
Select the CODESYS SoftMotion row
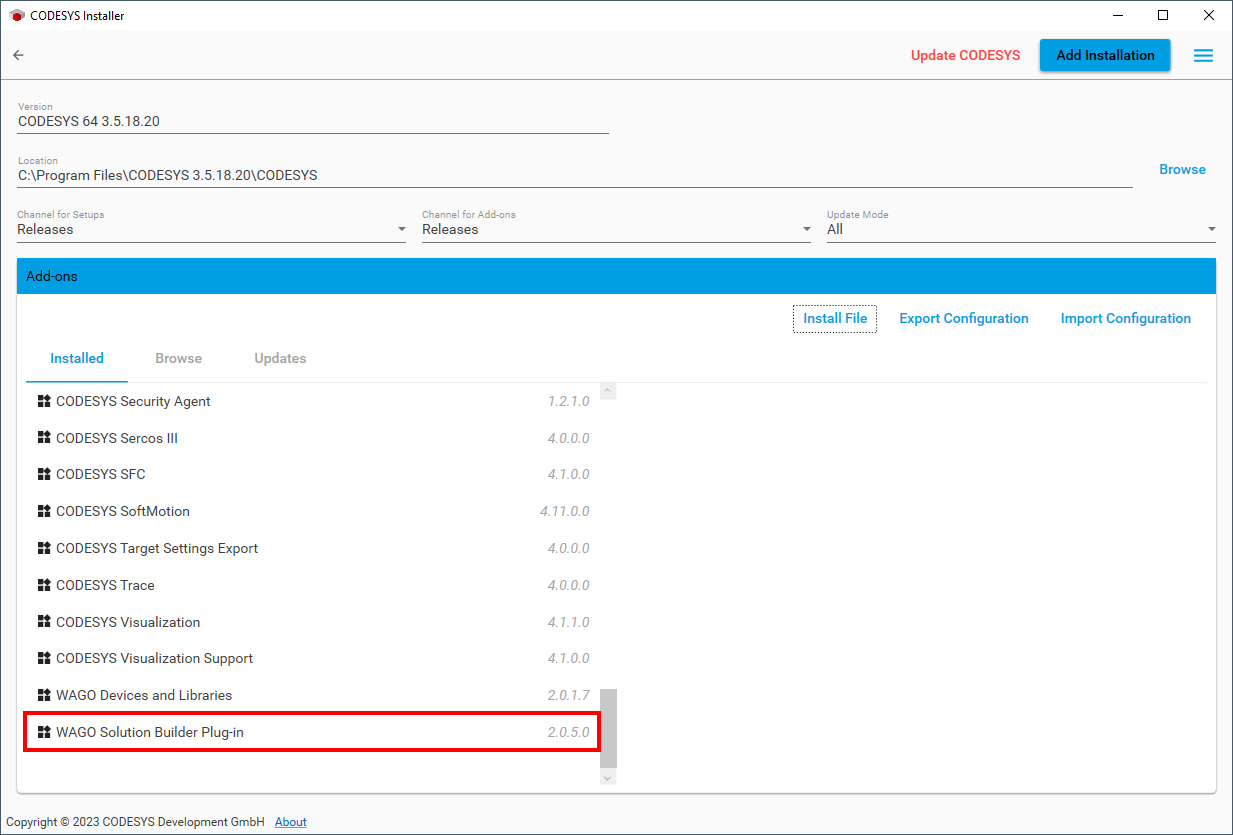coord(312,511)
